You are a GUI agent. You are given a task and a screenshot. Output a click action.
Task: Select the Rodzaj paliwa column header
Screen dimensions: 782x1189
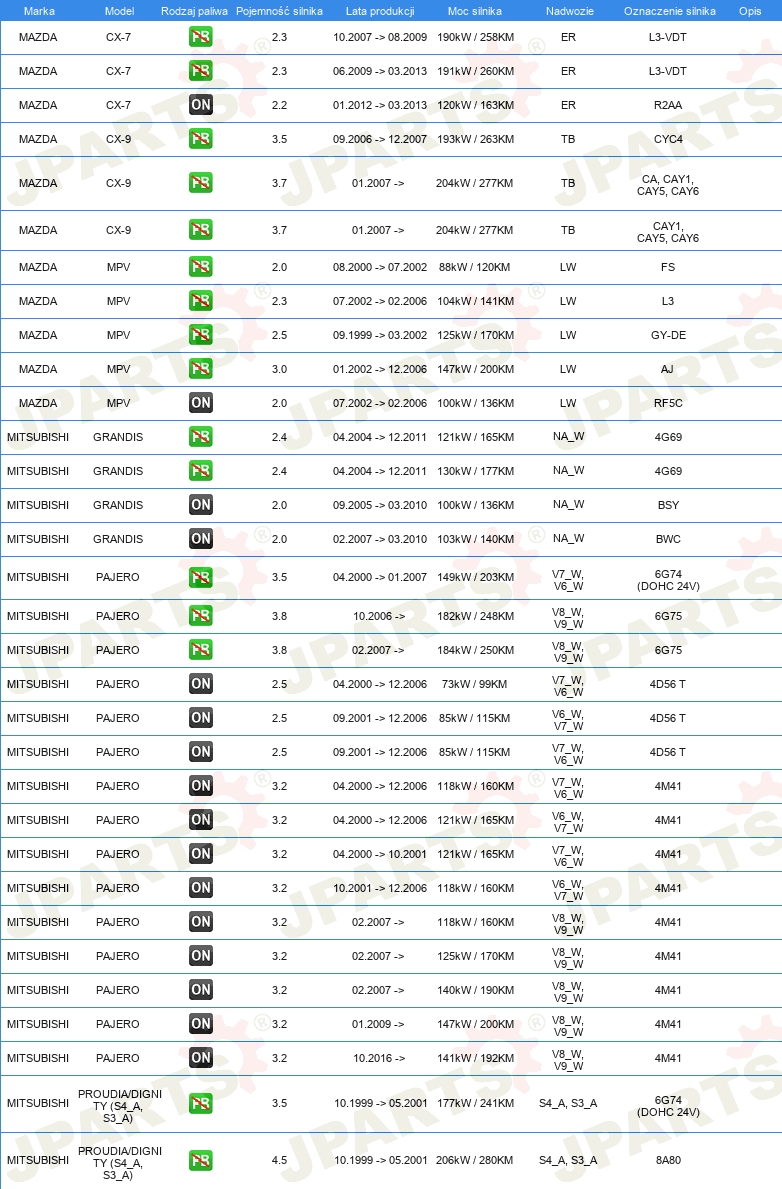(x=194, y=11)
